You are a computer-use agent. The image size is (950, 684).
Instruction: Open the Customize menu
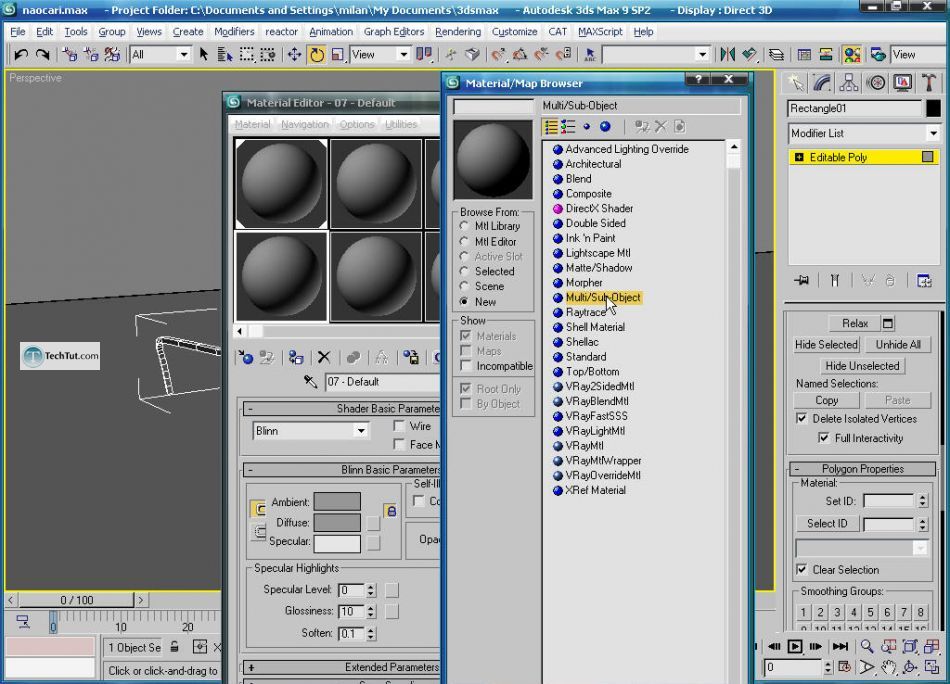point(514,32)
